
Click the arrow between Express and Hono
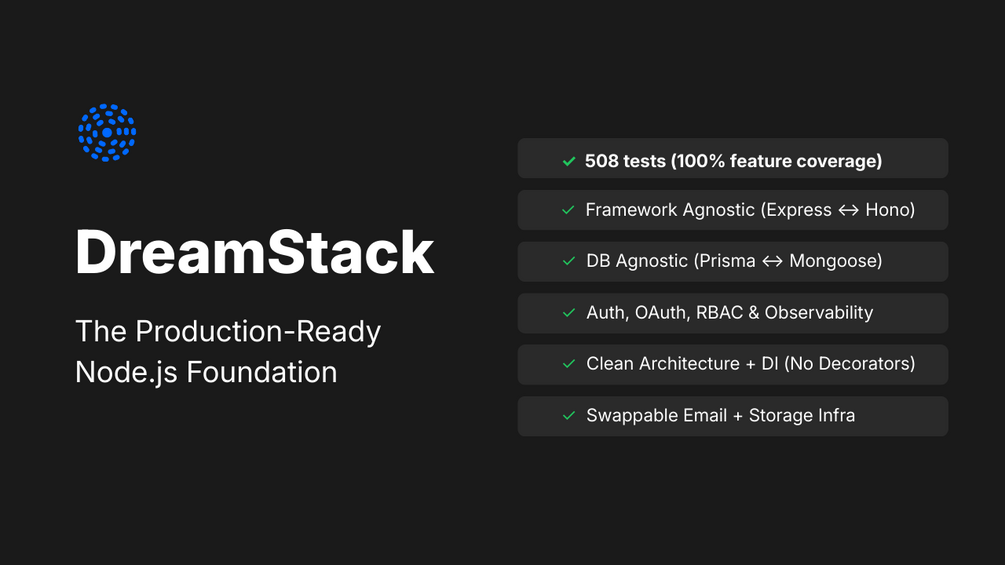tap(848, 210)
